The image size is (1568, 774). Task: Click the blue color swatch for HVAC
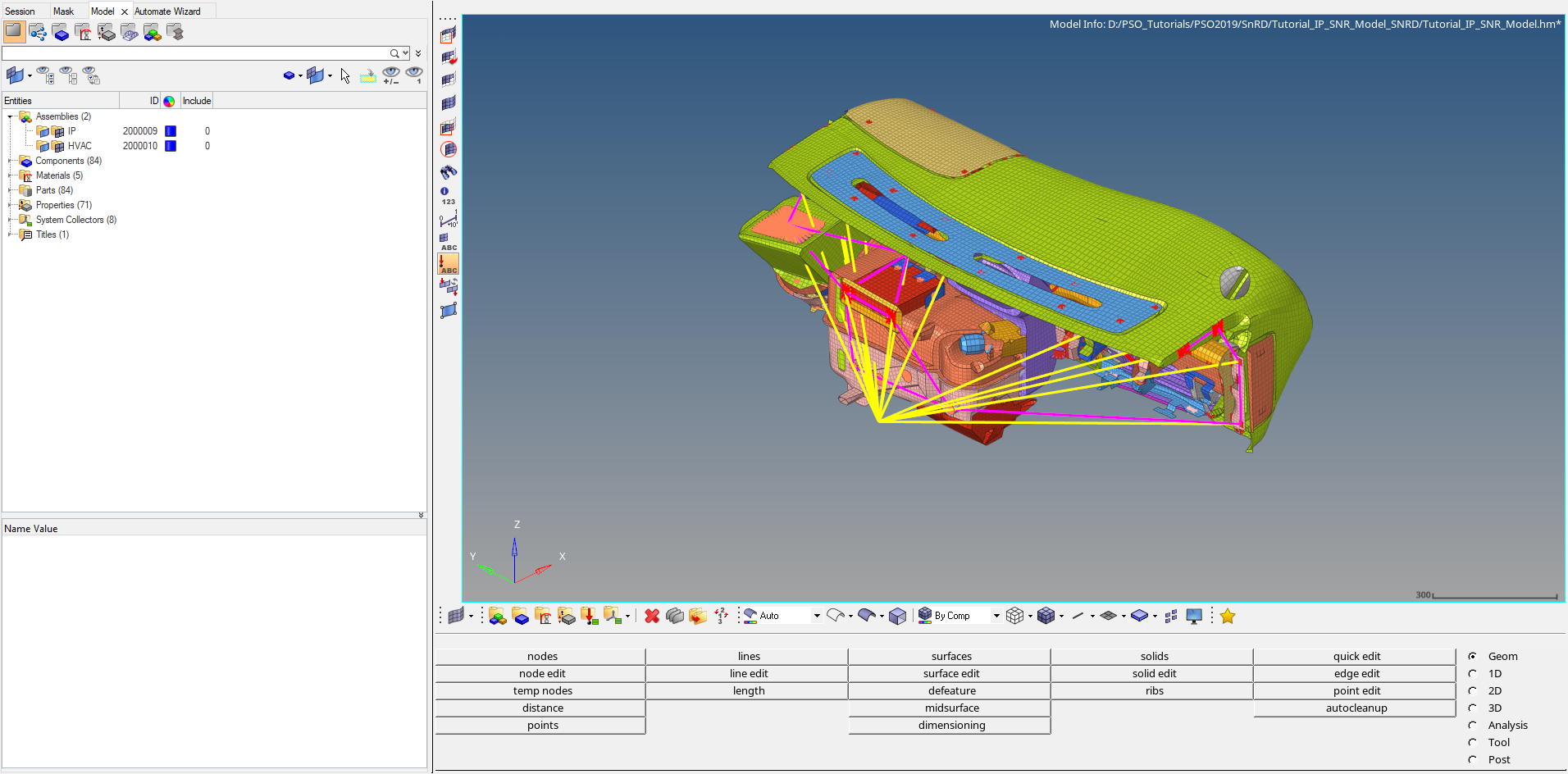[171, 146]
